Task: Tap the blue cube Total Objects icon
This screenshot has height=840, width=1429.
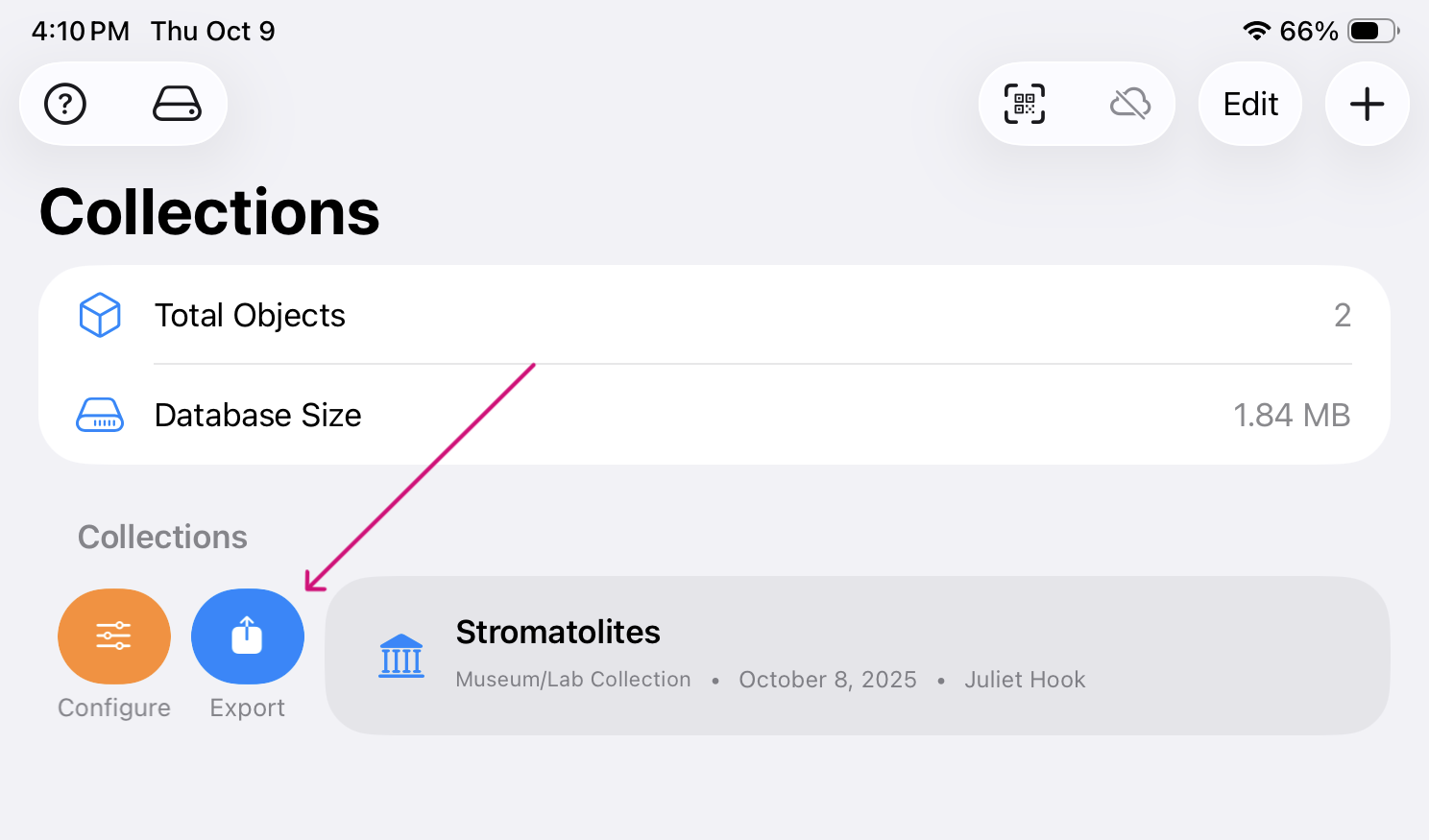Action: coord(100,315)
